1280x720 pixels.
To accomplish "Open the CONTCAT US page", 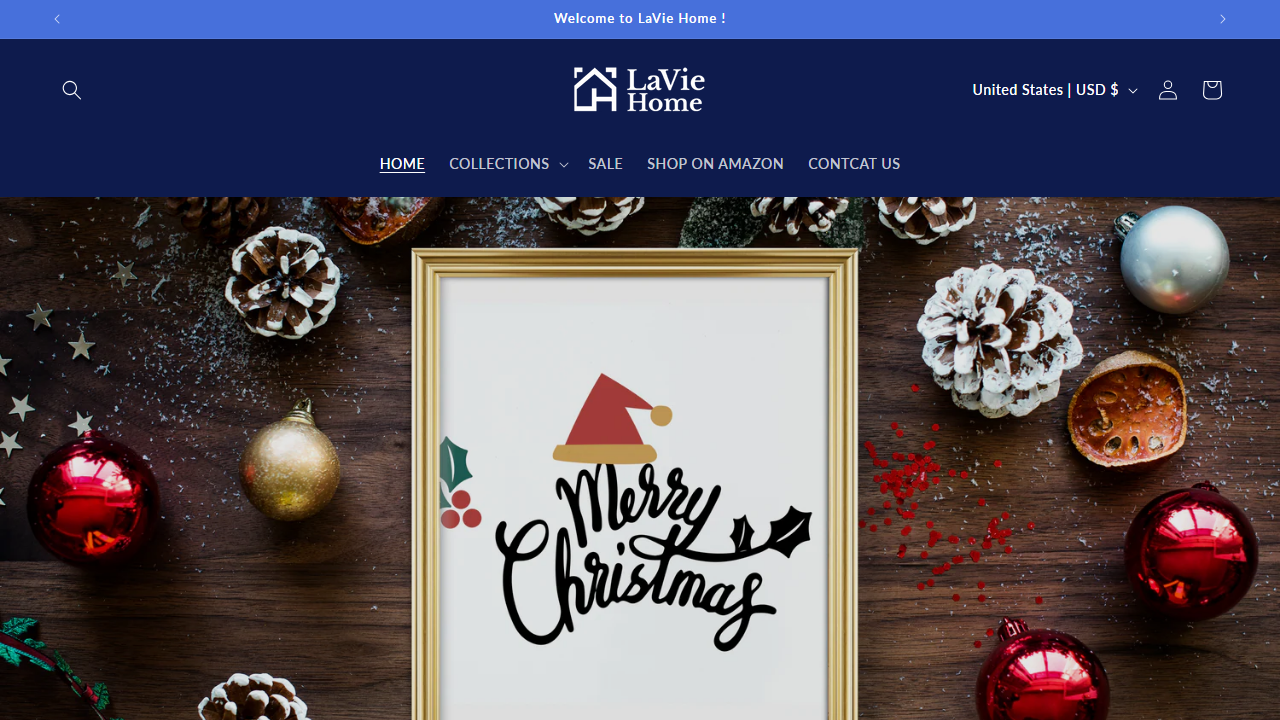I will point(854,164).
